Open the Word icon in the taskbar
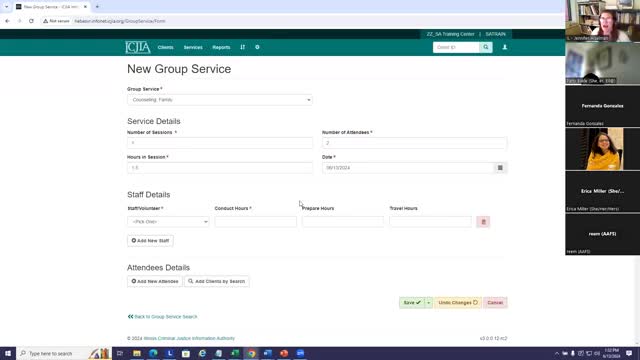This screenshot has width=640, height=360. (268, 353)
